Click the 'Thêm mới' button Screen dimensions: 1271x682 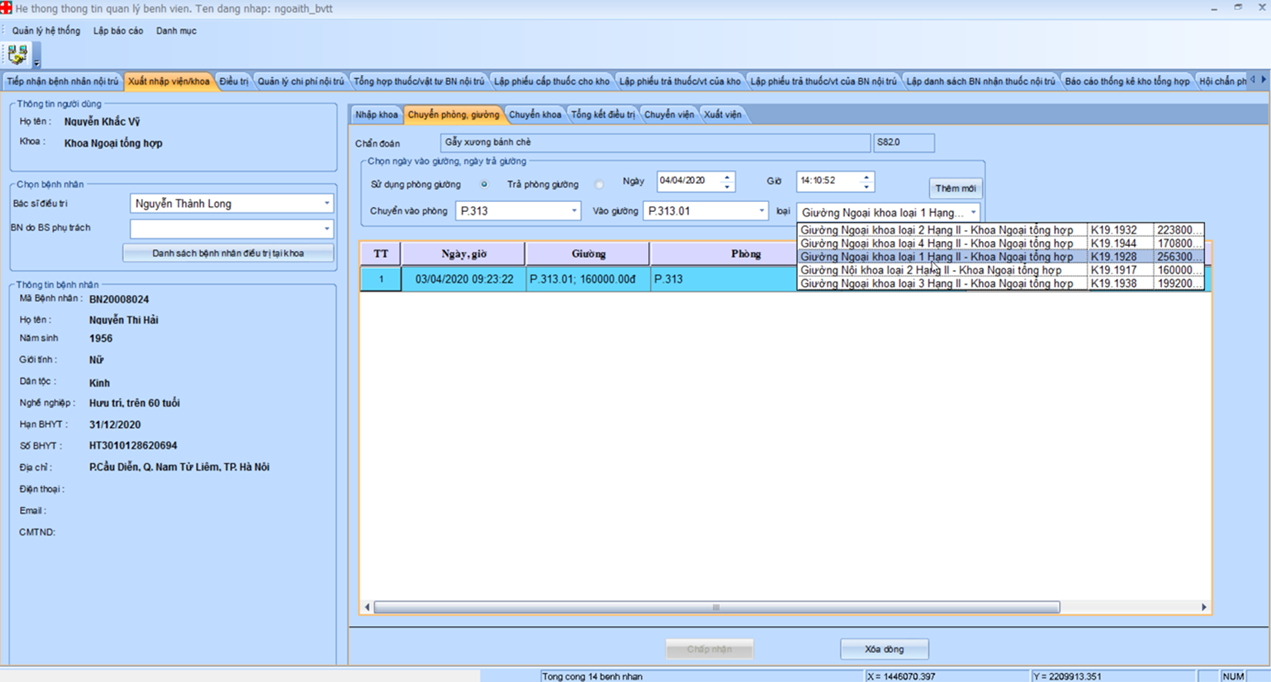(x=955, y=188)
